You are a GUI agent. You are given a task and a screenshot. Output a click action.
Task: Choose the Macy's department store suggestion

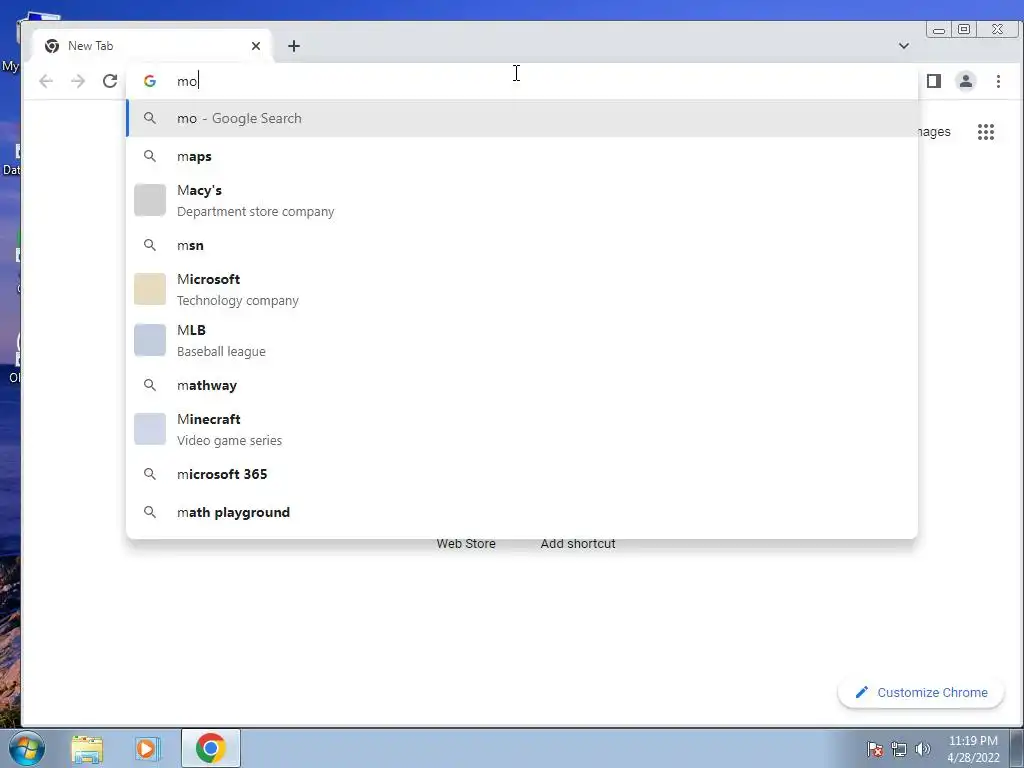point(522,200)
